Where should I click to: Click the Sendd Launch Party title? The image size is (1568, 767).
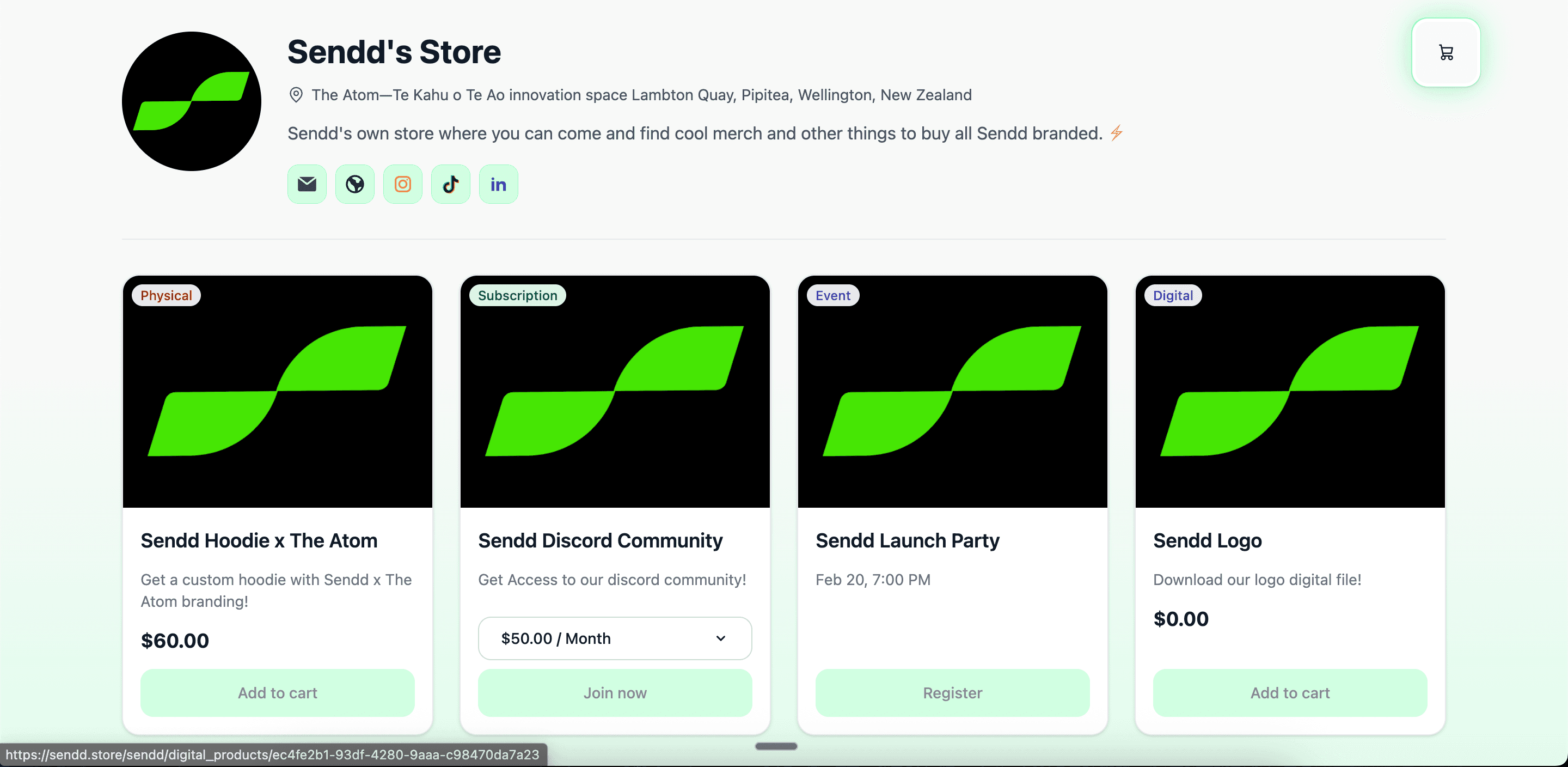908,540
